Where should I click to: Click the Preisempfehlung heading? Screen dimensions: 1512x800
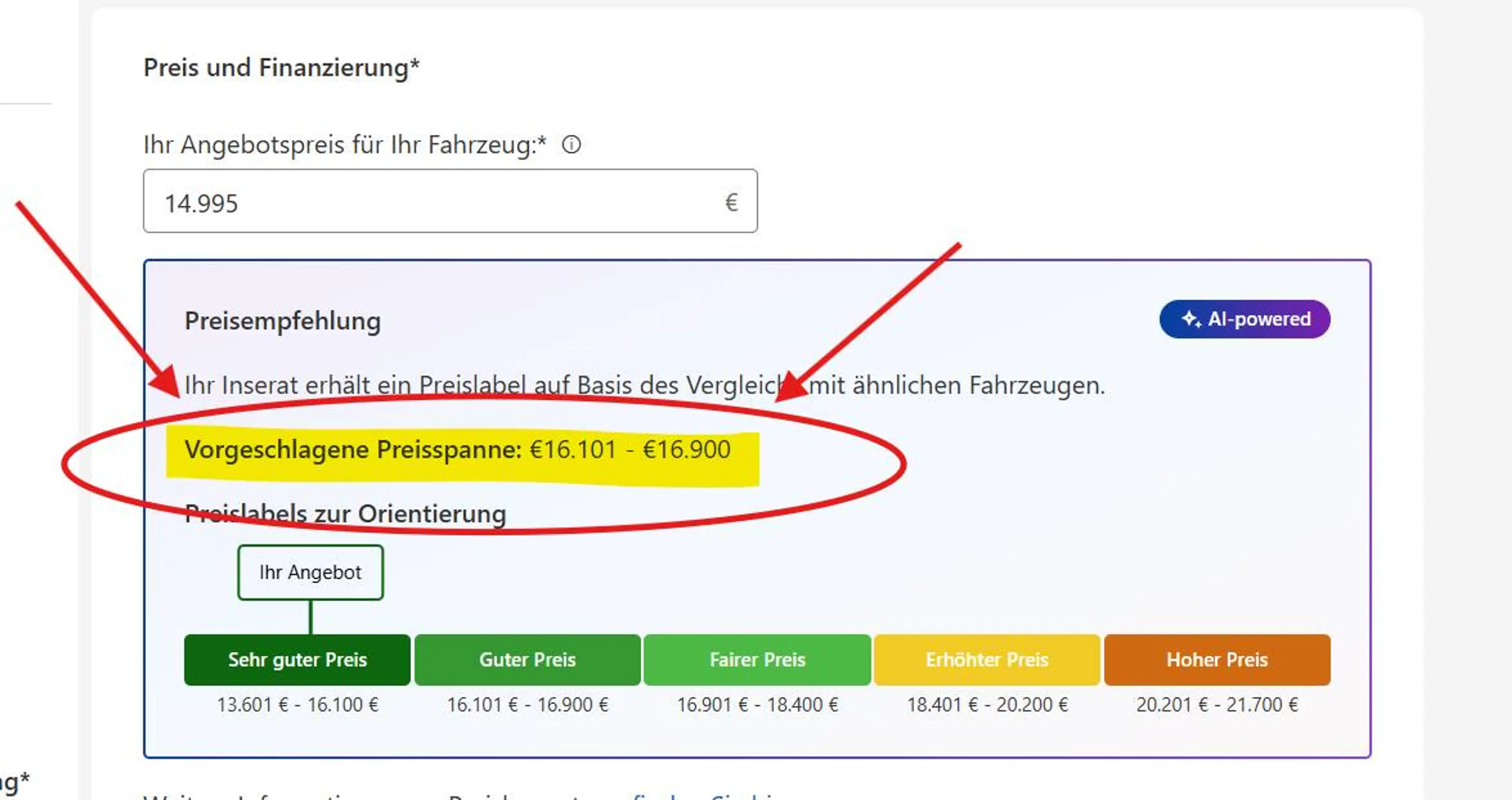tap(282, 321)
